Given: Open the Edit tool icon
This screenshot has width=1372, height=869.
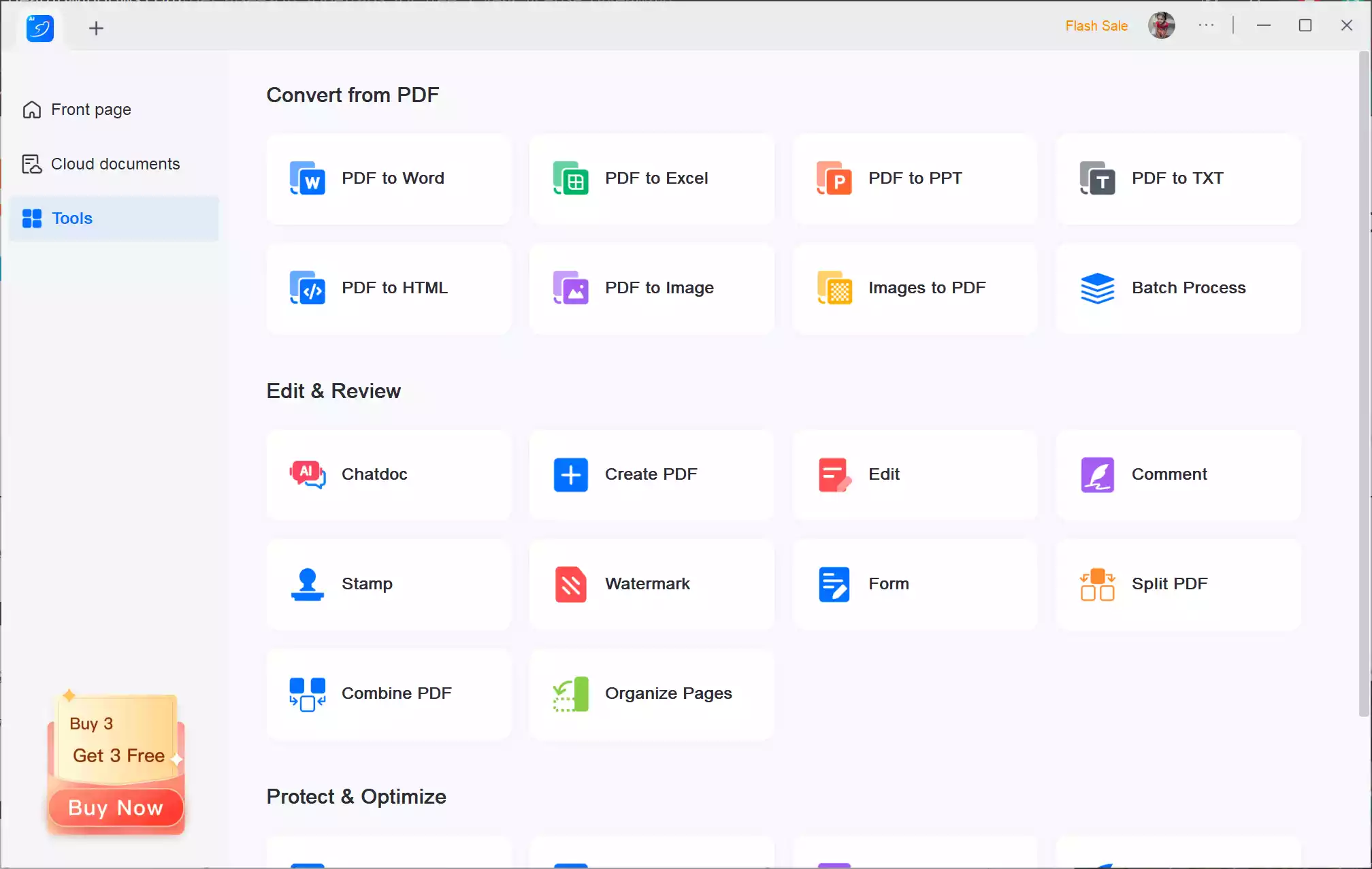Looking at the screenshot, I should pos(834,474).
